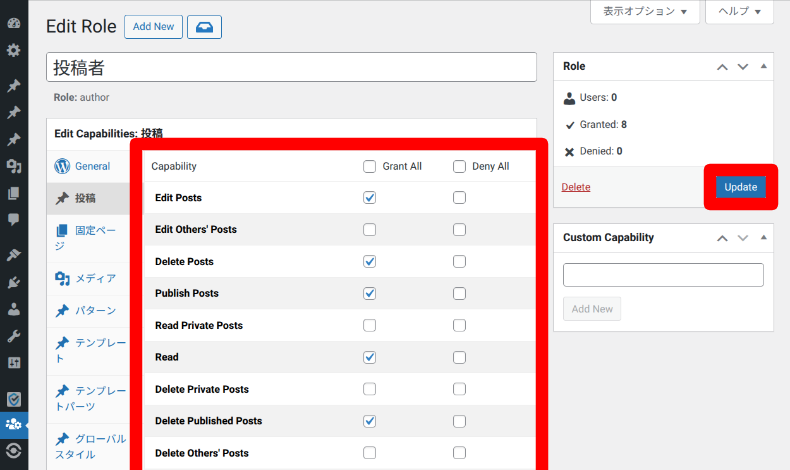Viewport: 790px width, 470px height.
Task: Open the Tools wrench icon in sidebar
Action: pos(14,335)
